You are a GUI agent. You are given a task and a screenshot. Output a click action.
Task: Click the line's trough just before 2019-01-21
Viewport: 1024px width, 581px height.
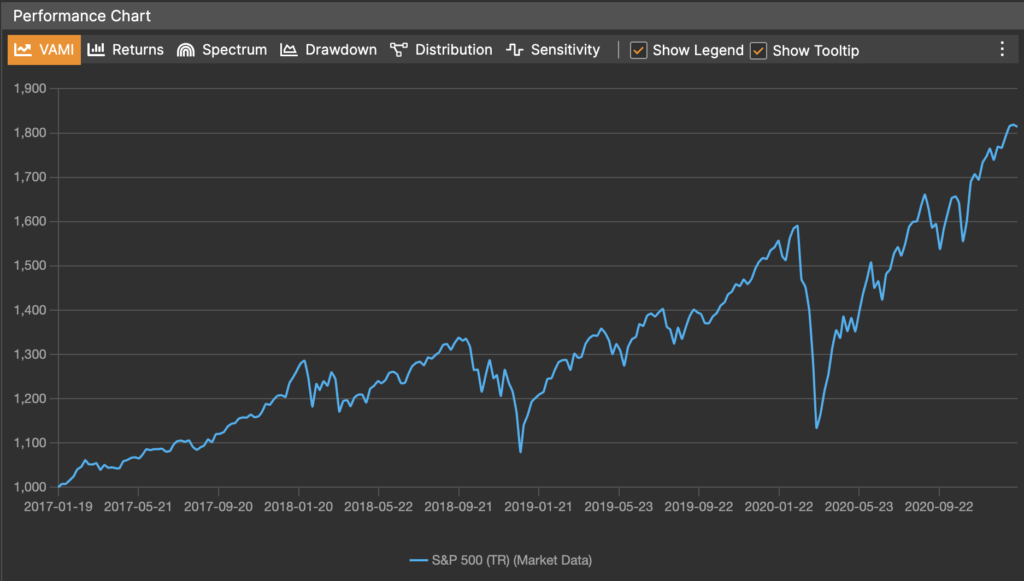(x=521, y=452)
